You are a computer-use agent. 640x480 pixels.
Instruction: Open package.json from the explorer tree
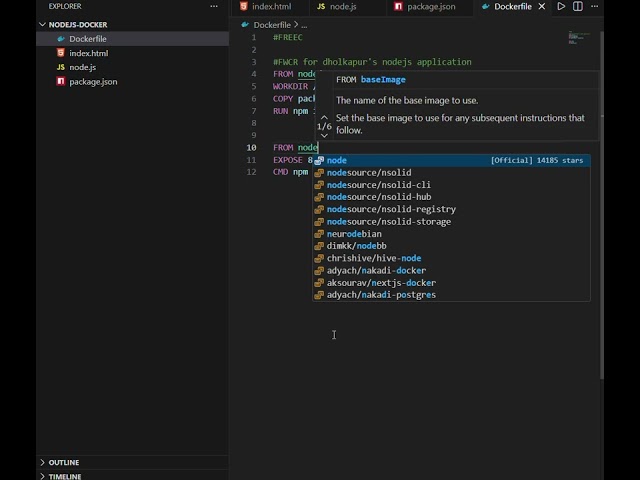pyautogui.click(x=132, y=82)
